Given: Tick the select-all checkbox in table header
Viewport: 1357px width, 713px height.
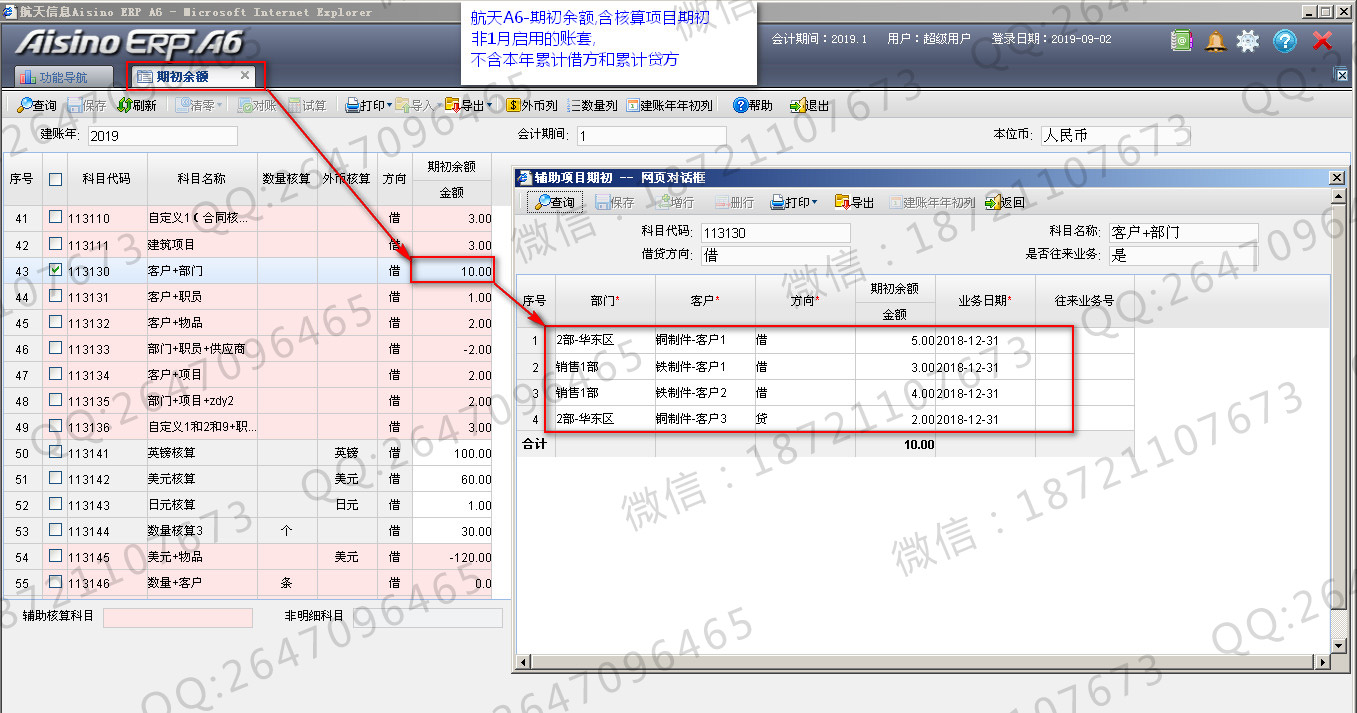Looking at the screenshot, I should [x=56, y=179].
